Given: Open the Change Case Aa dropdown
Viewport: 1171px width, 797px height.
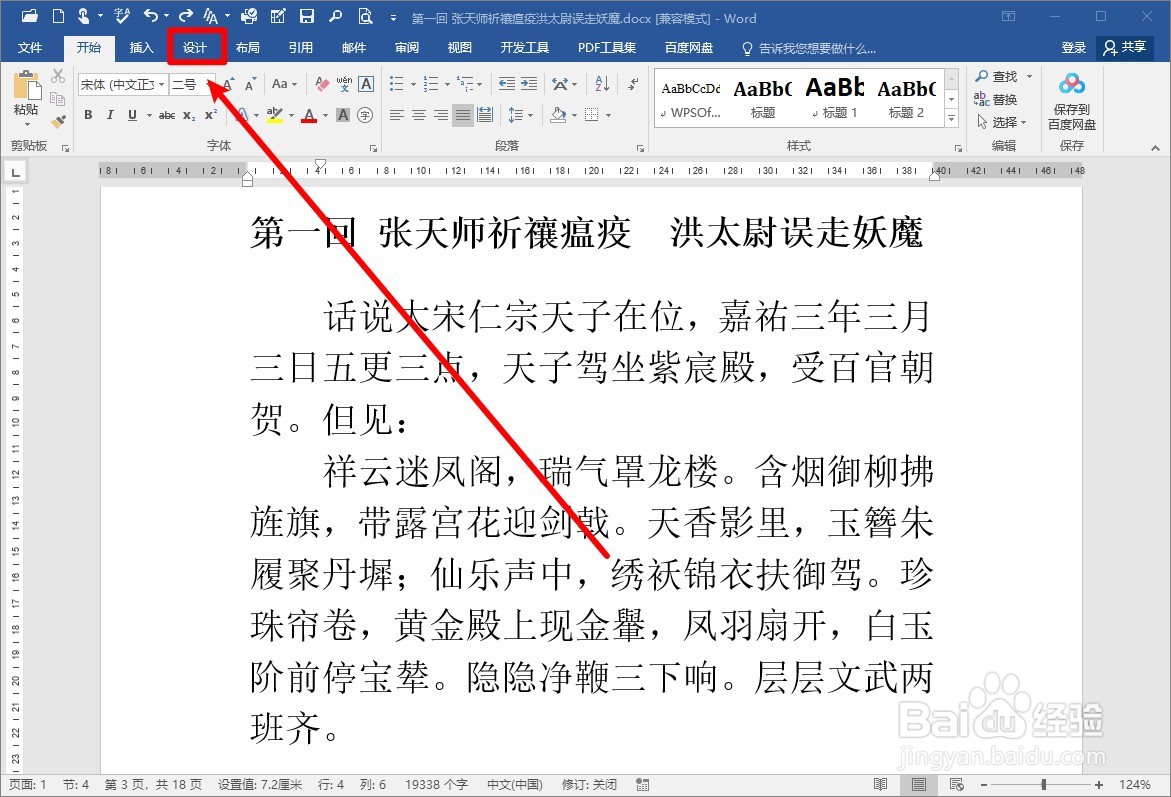Looking at the screenshot, I should (x=285, y=84).
